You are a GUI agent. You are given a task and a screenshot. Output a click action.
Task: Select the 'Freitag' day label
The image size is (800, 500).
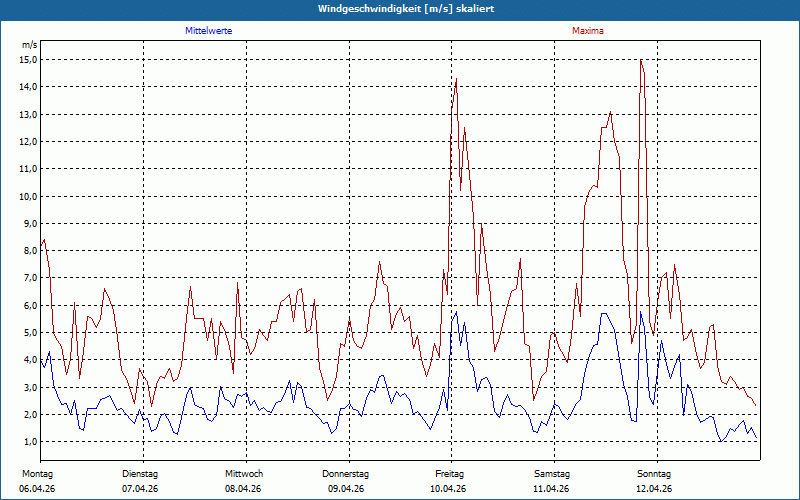(449, 474)
